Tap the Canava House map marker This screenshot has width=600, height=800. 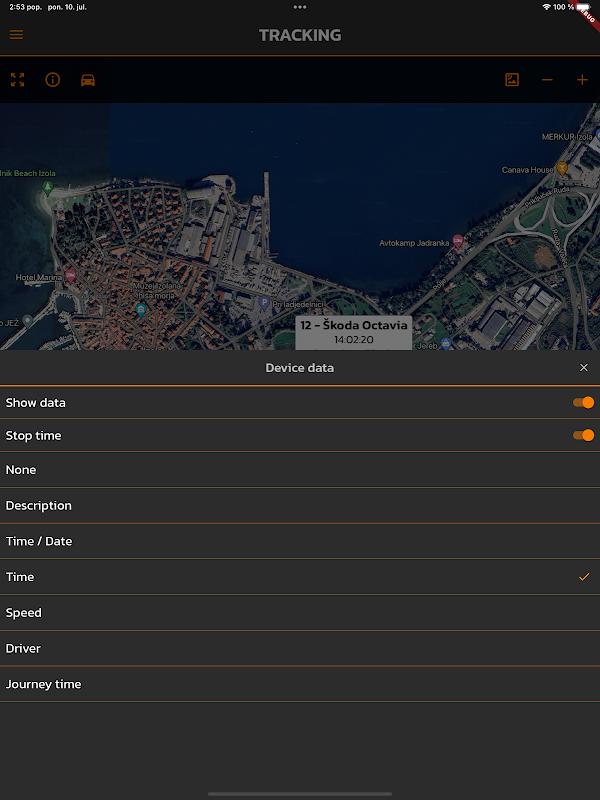tap(562, 168)
